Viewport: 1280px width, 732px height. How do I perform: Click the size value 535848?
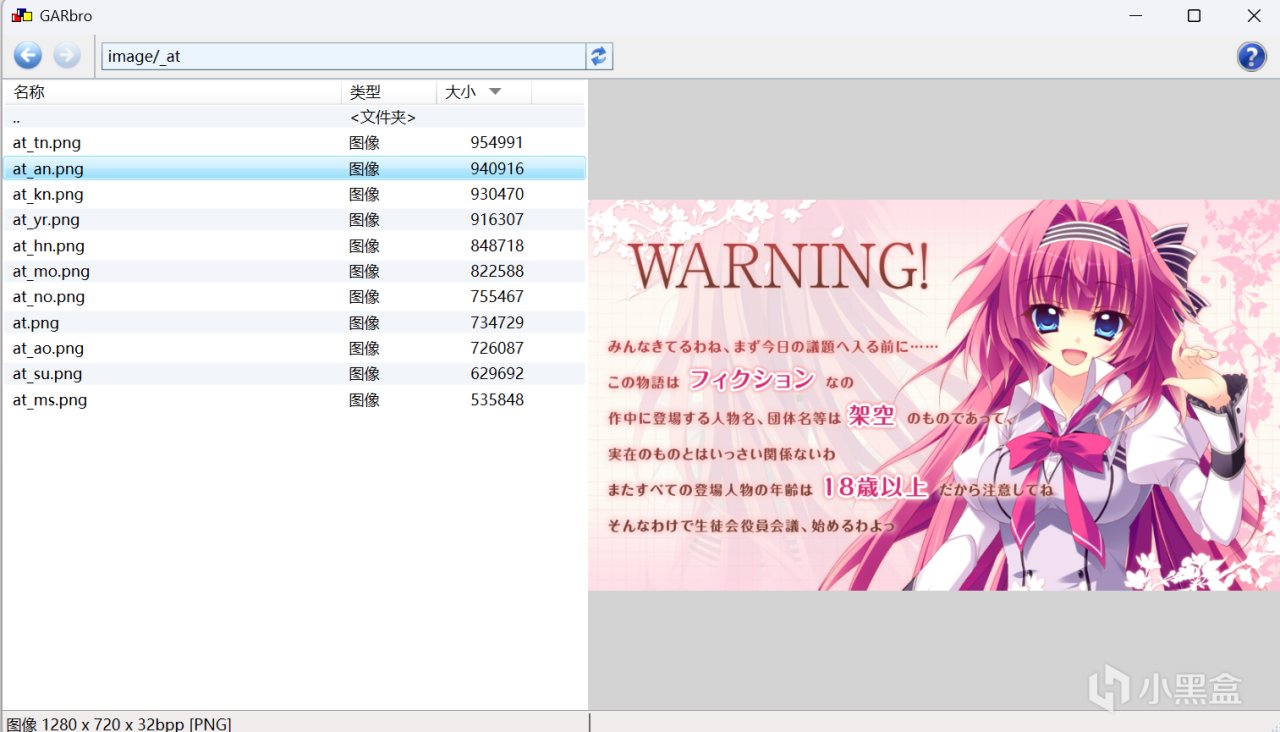pyautogui.click(x=497, y=400)
